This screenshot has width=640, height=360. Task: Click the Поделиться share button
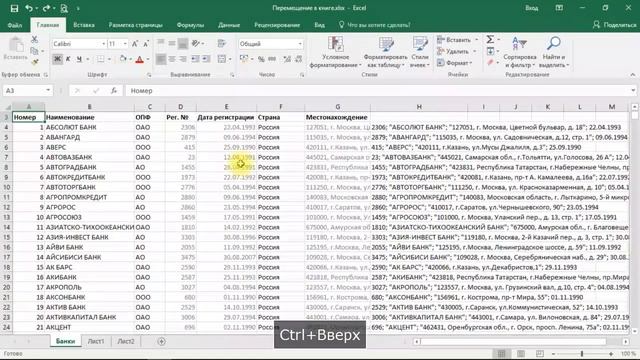(615, 25)
